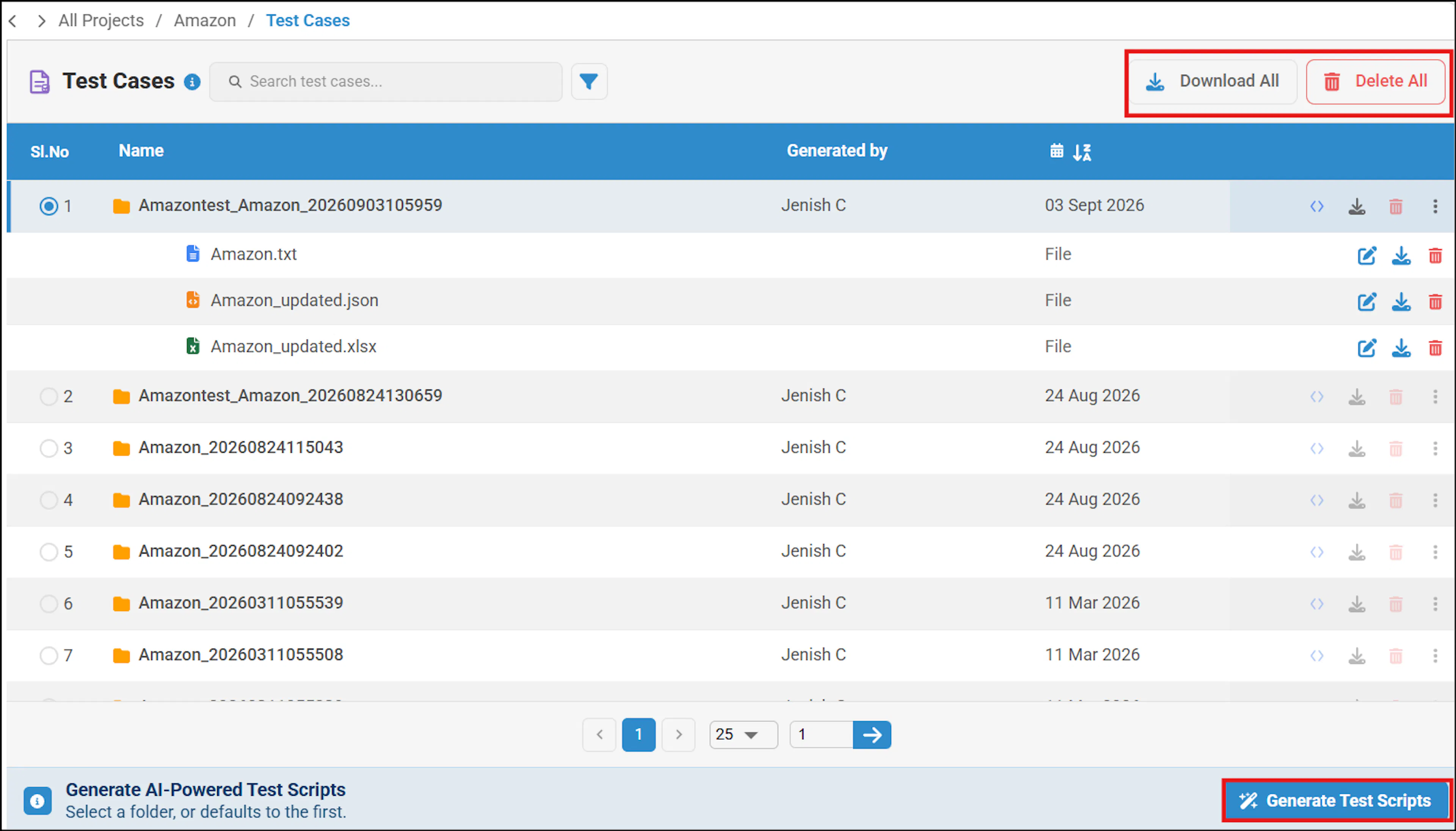Open the filter icon beside search
The image size is (1456, 831).
[589, 82]
